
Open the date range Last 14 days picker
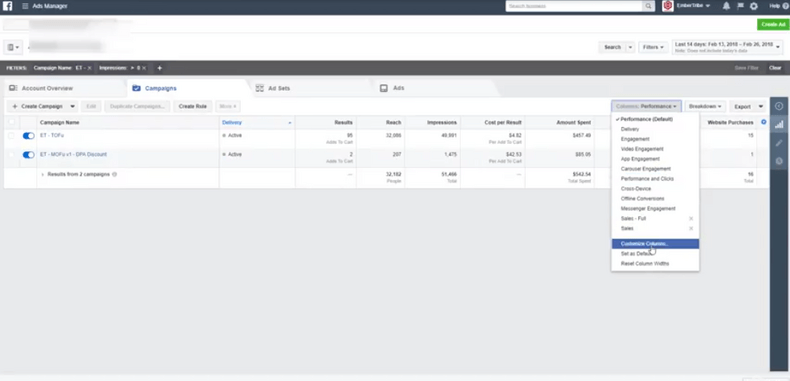point(728,47)
